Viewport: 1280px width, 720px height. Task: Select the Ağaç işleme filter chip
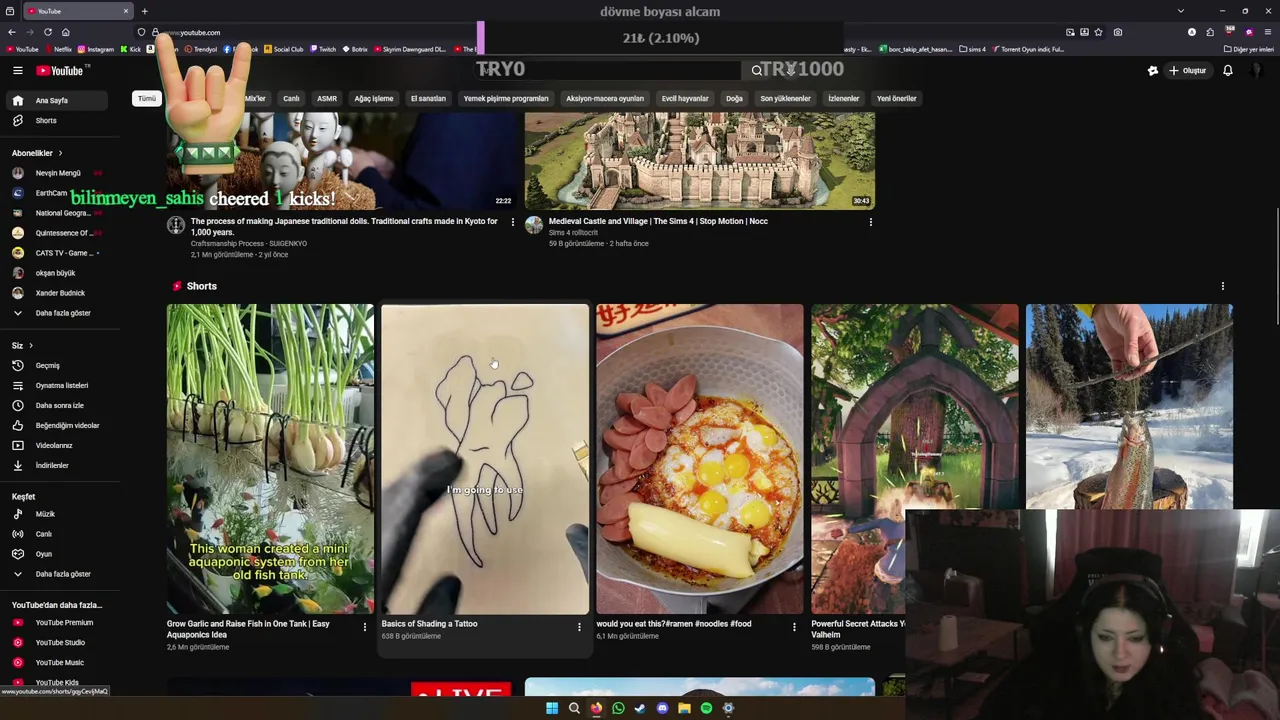pyautogui.click(x=374, y=98)
